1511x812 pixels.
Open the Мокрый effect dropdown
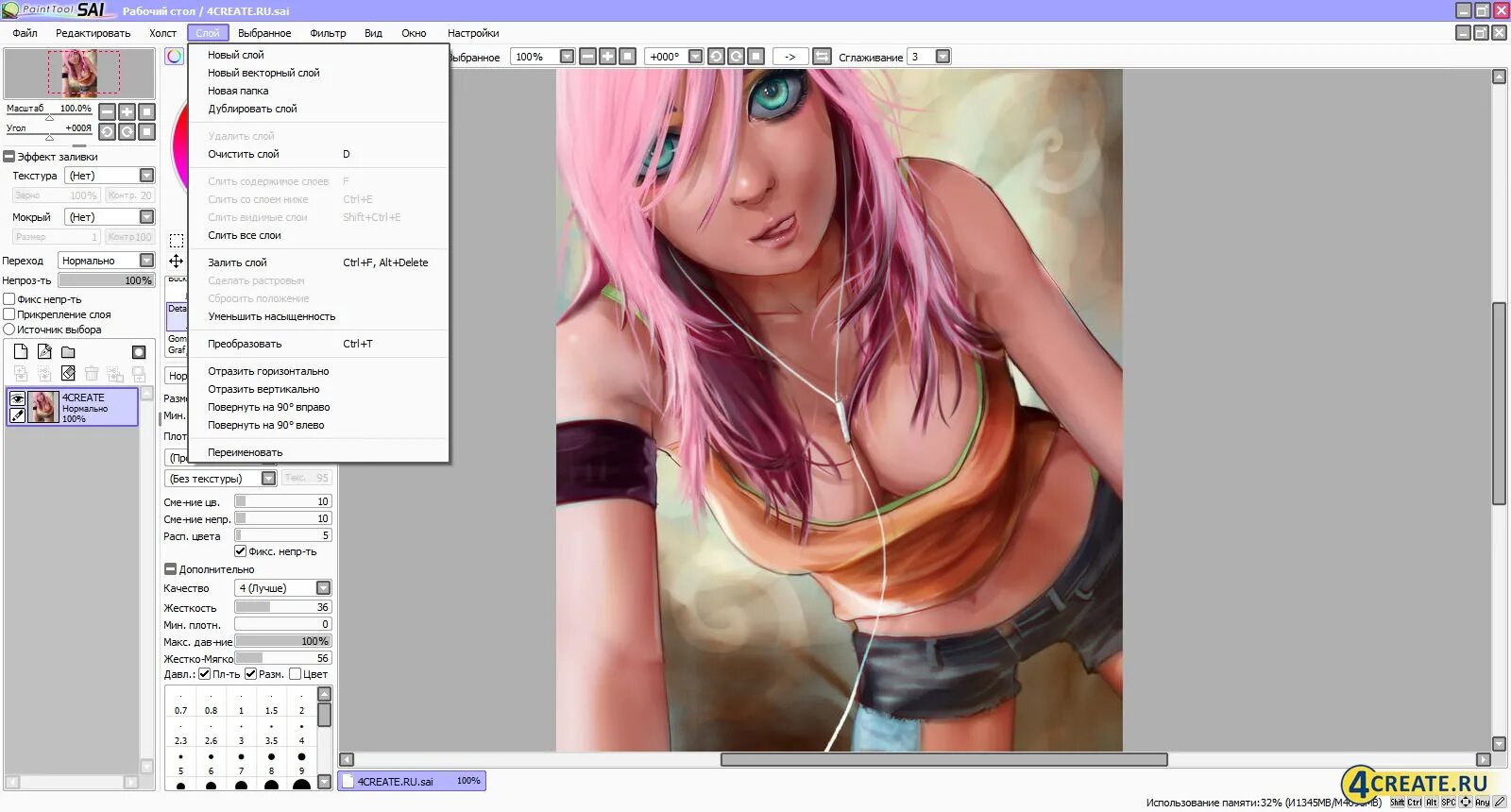110,217
